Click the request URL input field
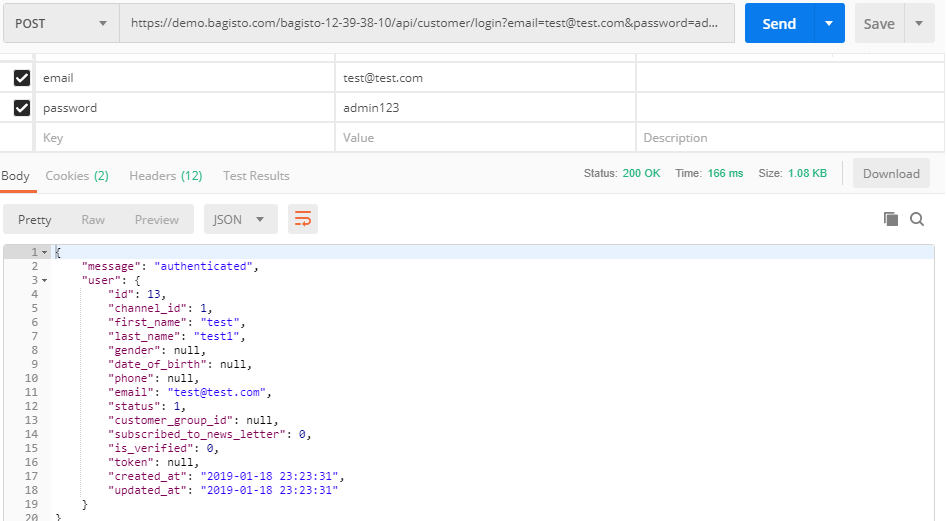The height and width of the screenshot is (521, 947). click(x=425, y=24)
